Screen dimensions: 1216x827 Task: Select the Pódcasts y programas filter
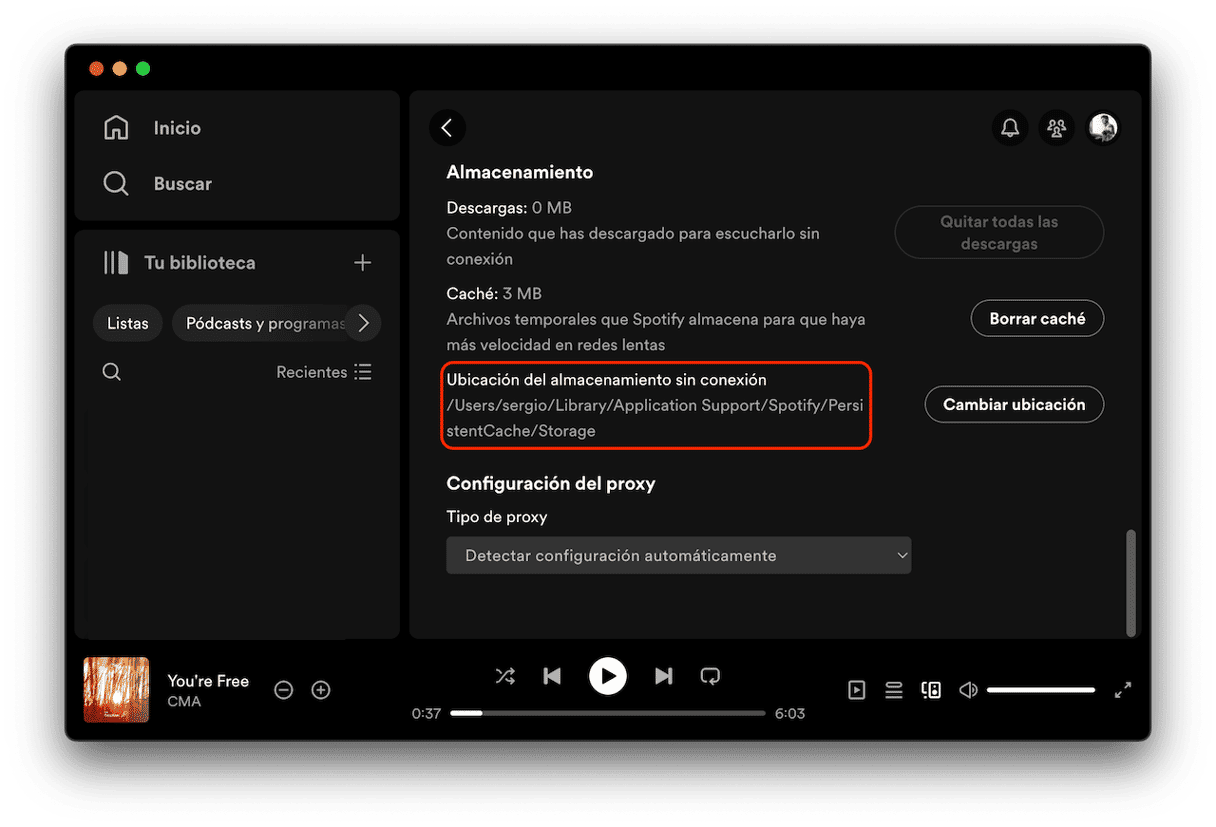tap(265, 323)
